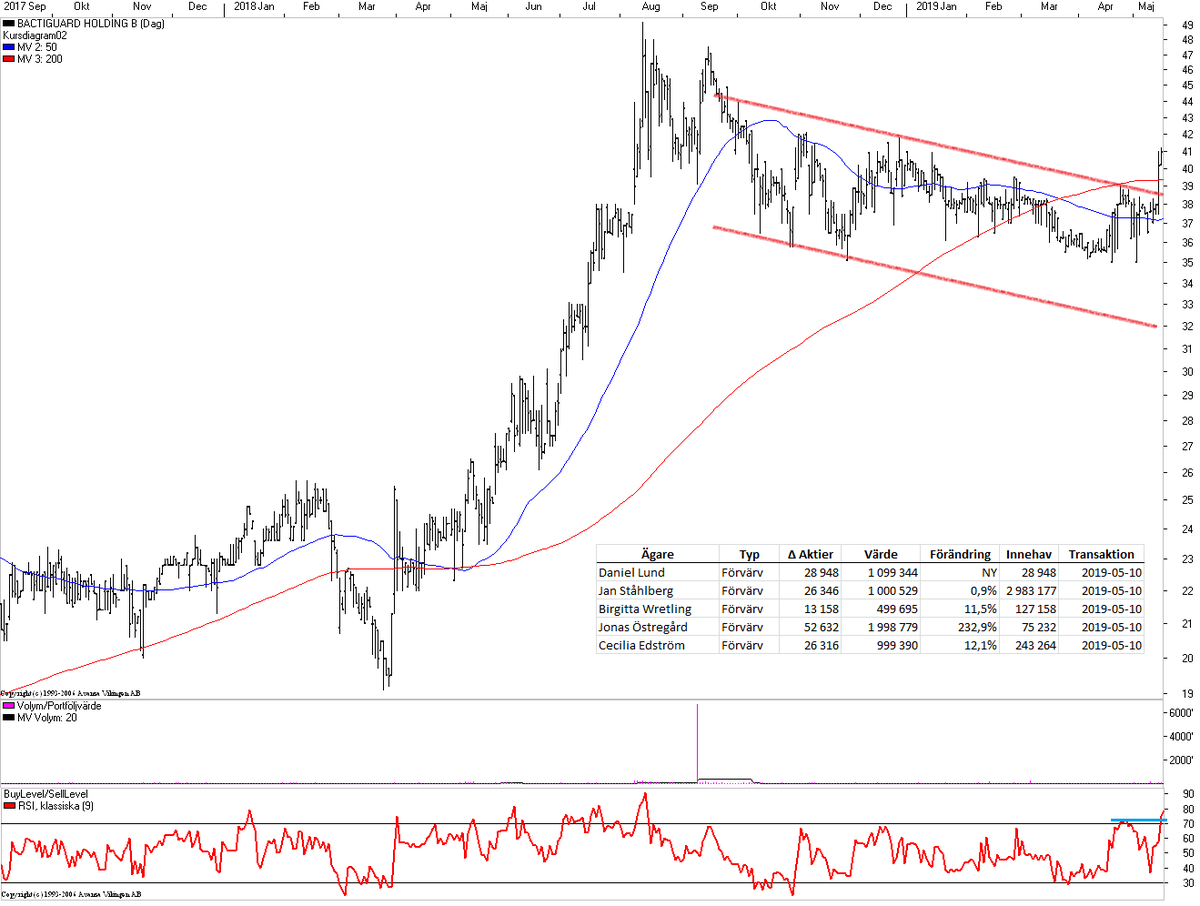Click the Δ Aktier column header
1200x906 pixels.
(811, 554)
